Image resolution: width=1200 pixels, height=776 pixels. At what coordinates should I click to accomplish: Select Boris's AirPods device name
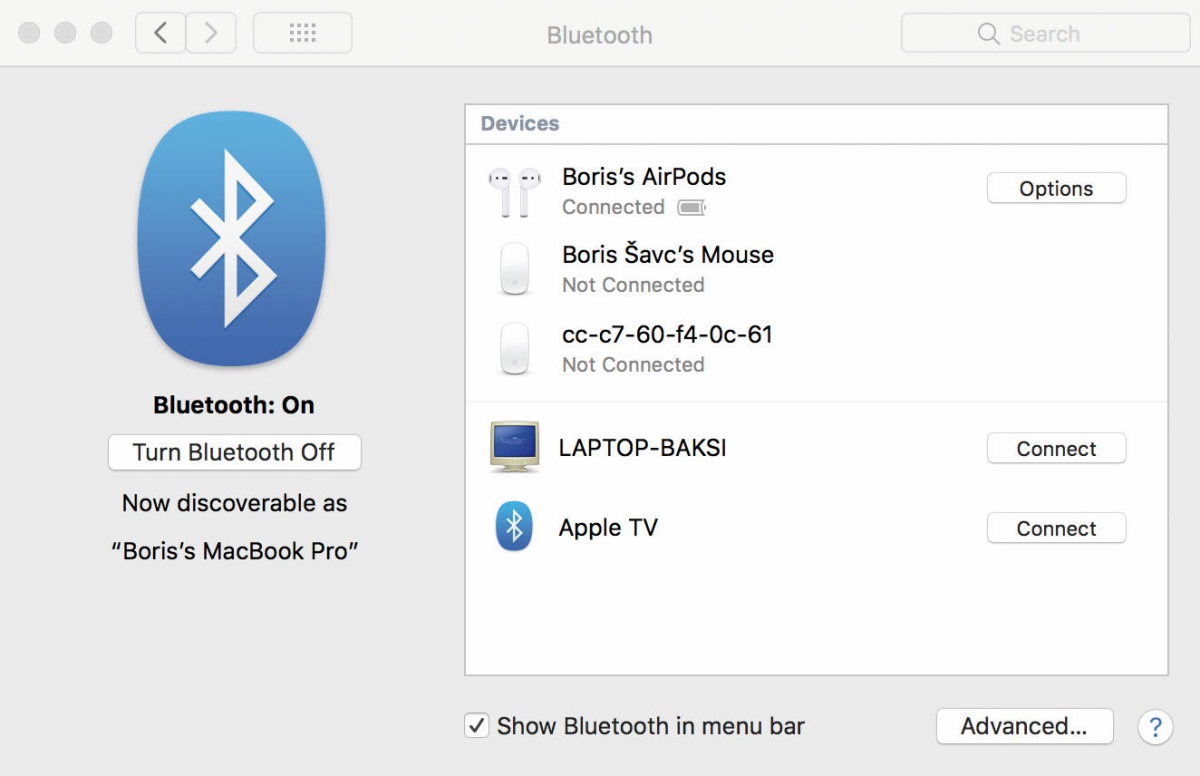point(644,177)
